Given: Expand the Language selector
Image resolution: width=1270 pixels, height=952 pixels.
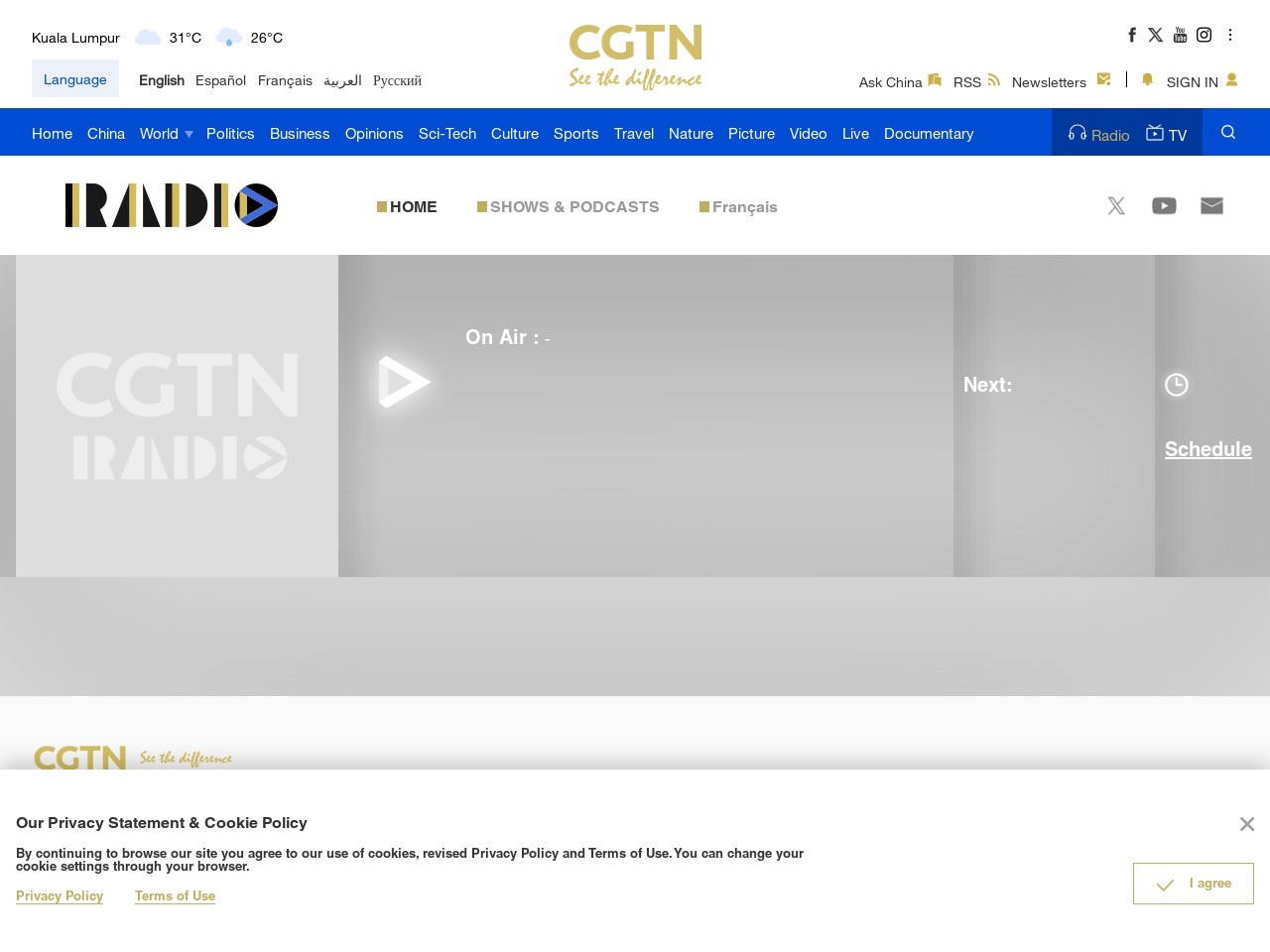Looking at the screenshot, I should point(75,79).
